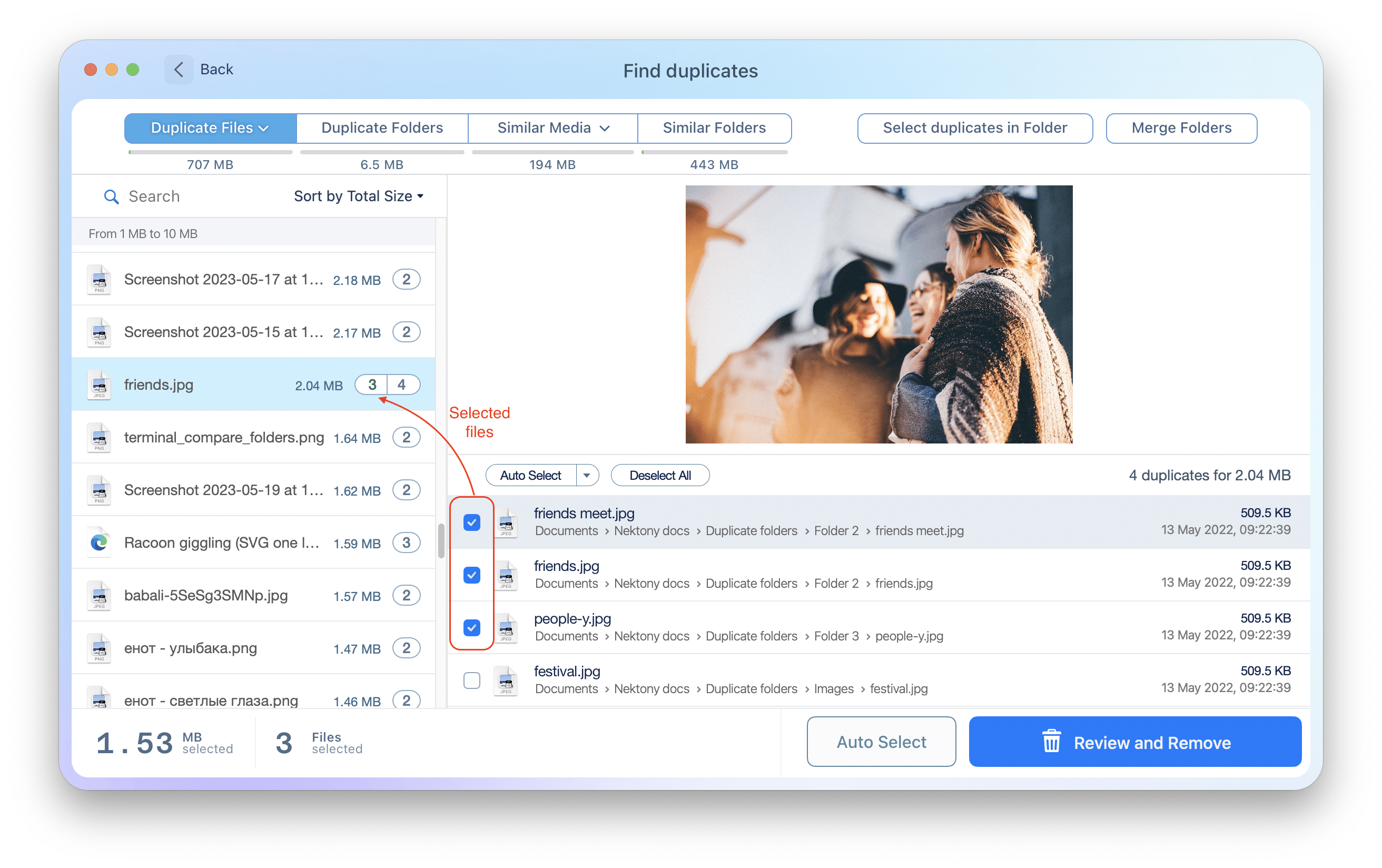1382x868 pixels.
Task: Go Back using the Back label
Action: click(x=216, y=70)
